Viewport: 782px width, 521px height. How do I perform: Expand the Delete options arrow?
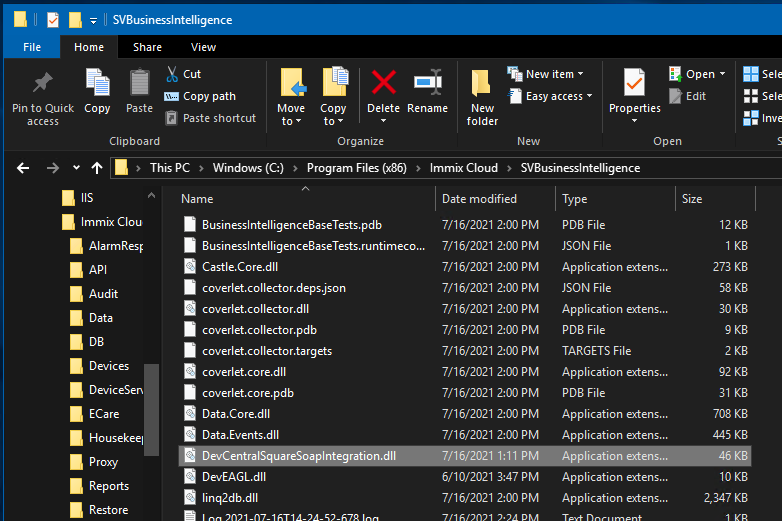tap(384, 121)
